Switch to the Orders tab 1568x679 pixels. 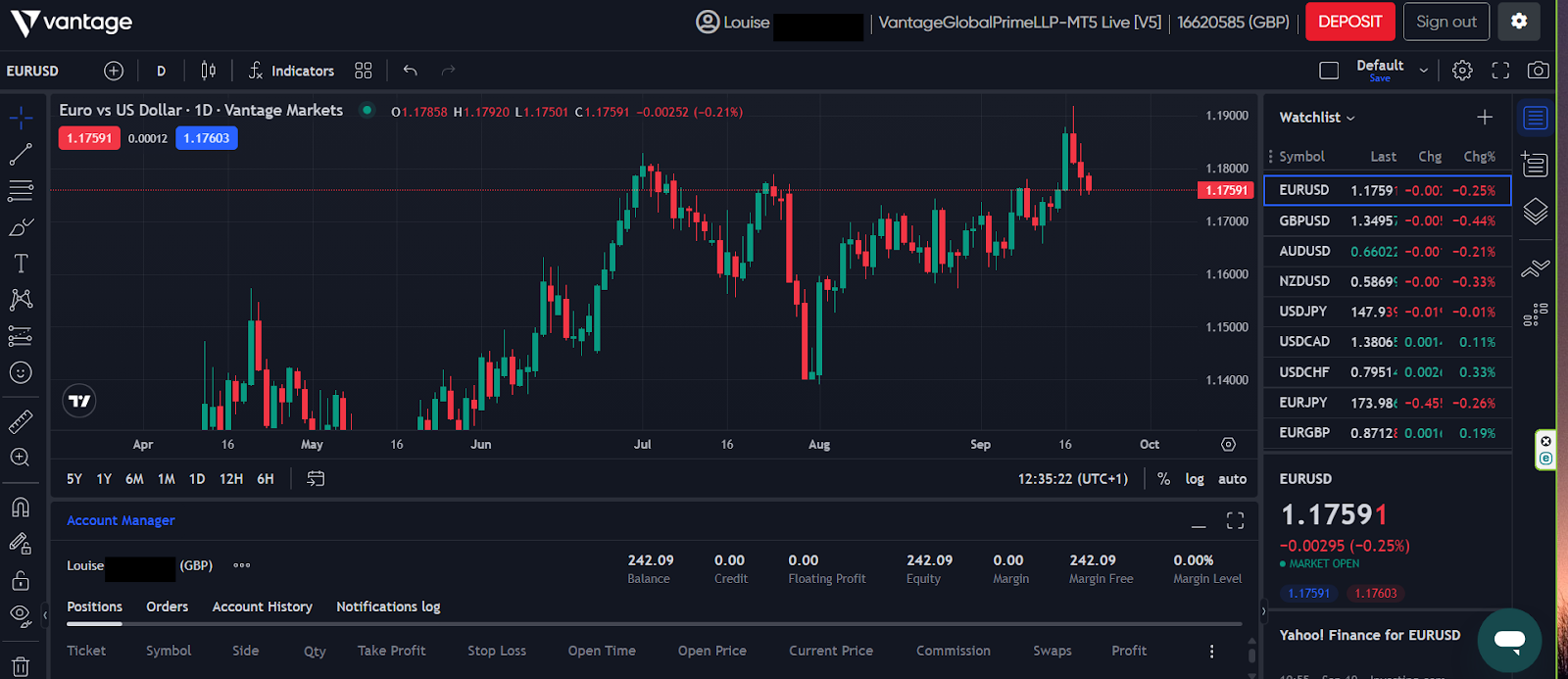(168, 607)
